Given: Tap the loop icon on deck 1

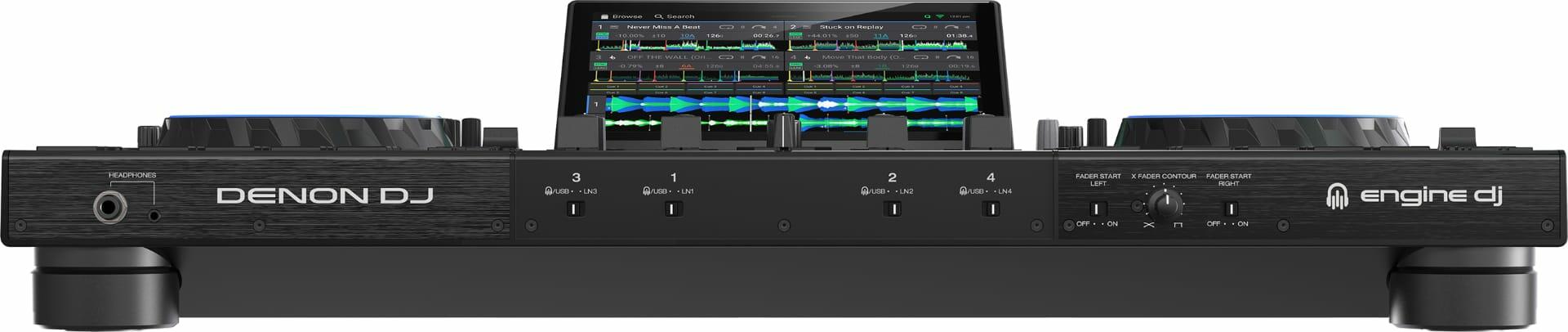Looking at the screenshot, I should [x=726, y=27].
